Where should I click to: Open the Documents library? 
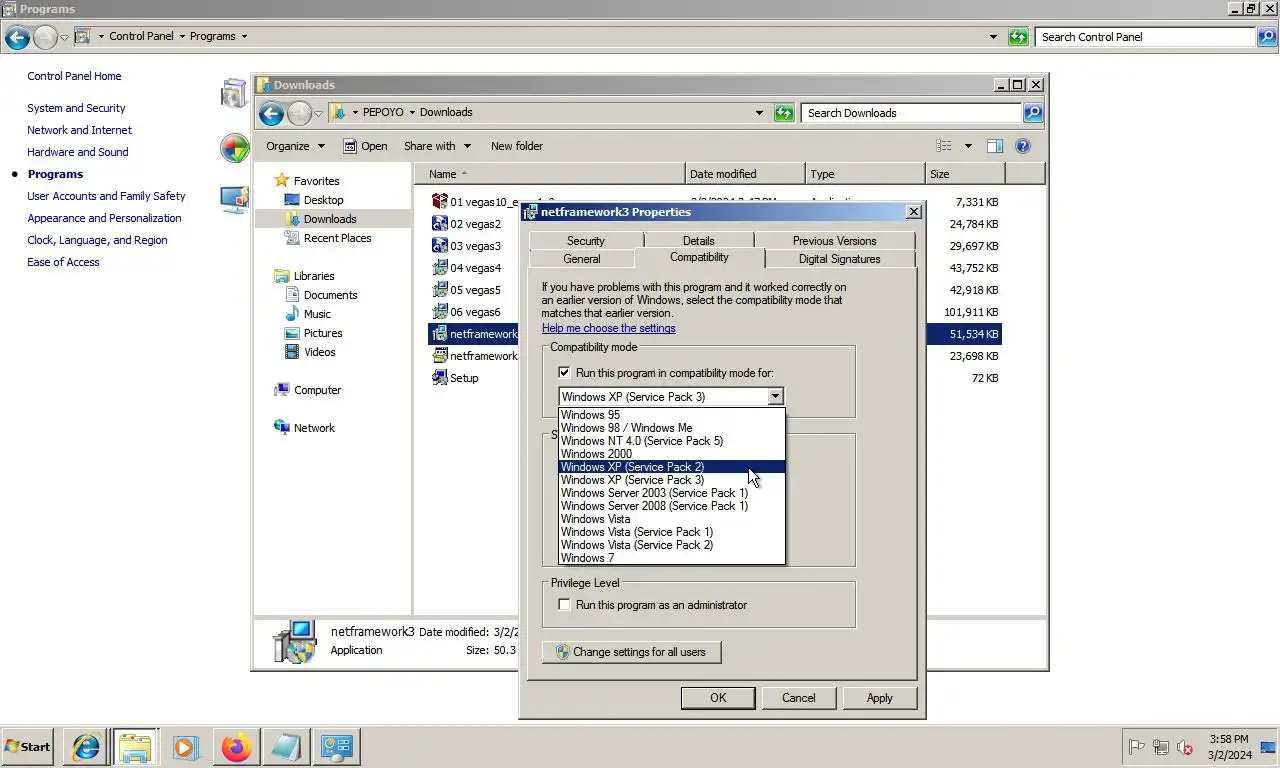click(x=321, y=295)
